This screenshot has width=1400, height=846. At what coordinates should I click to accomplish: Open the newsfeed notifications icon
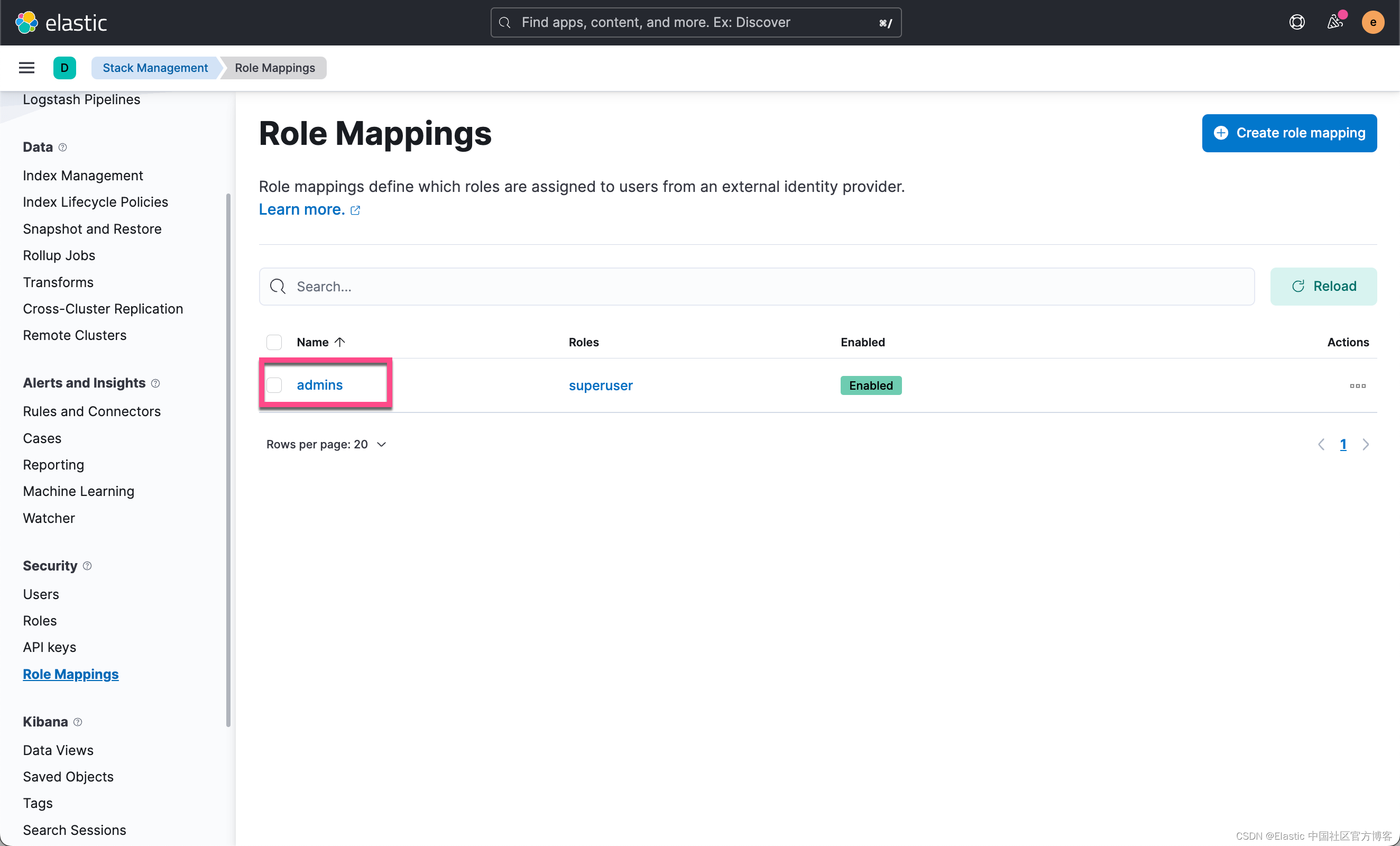[1334, 22]
